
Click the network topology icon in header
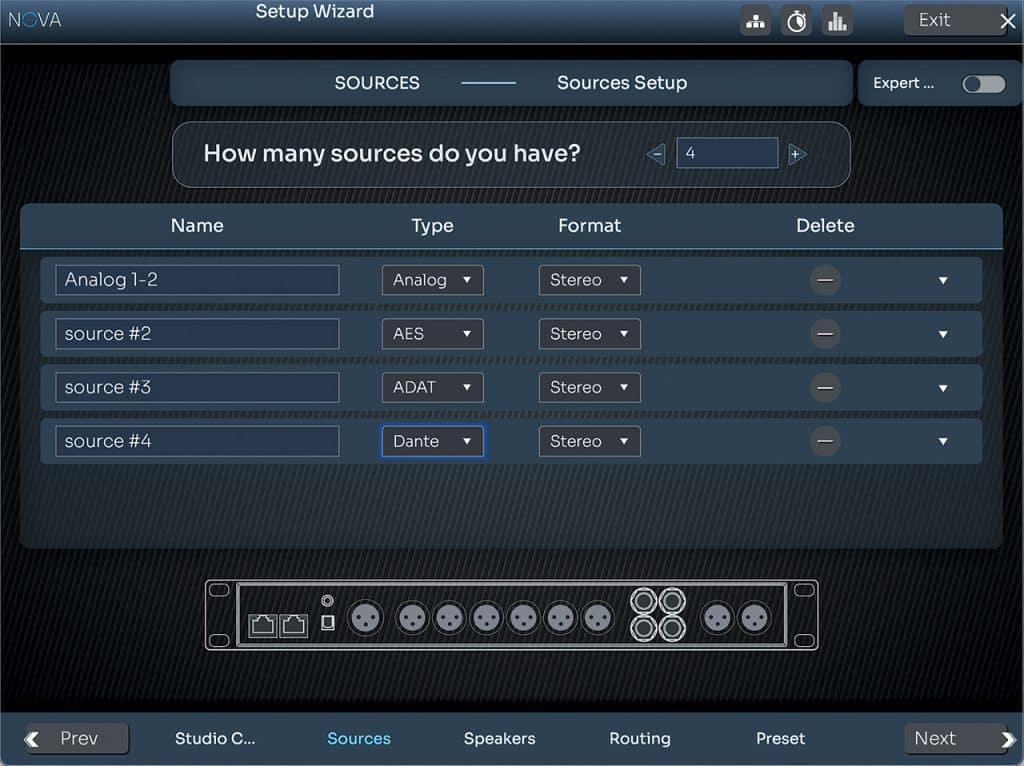coord(756,21)
